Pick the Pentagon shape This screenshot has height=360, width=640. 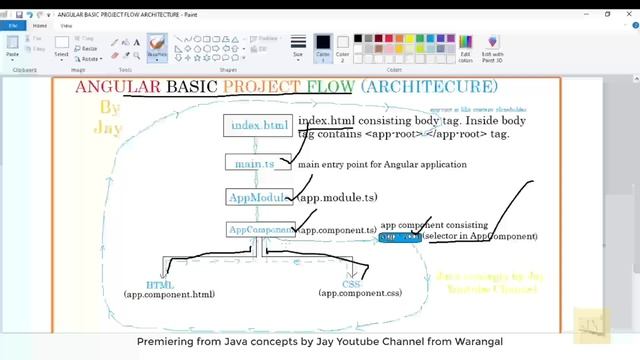pos(198,49)
